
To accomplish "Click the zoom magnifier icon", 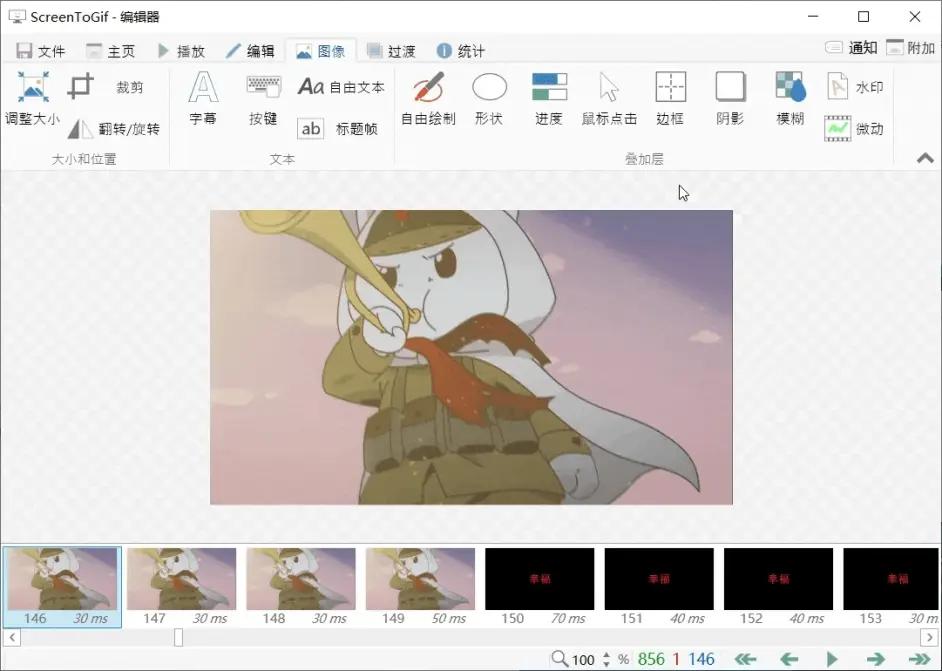I will tap(559, 659).
